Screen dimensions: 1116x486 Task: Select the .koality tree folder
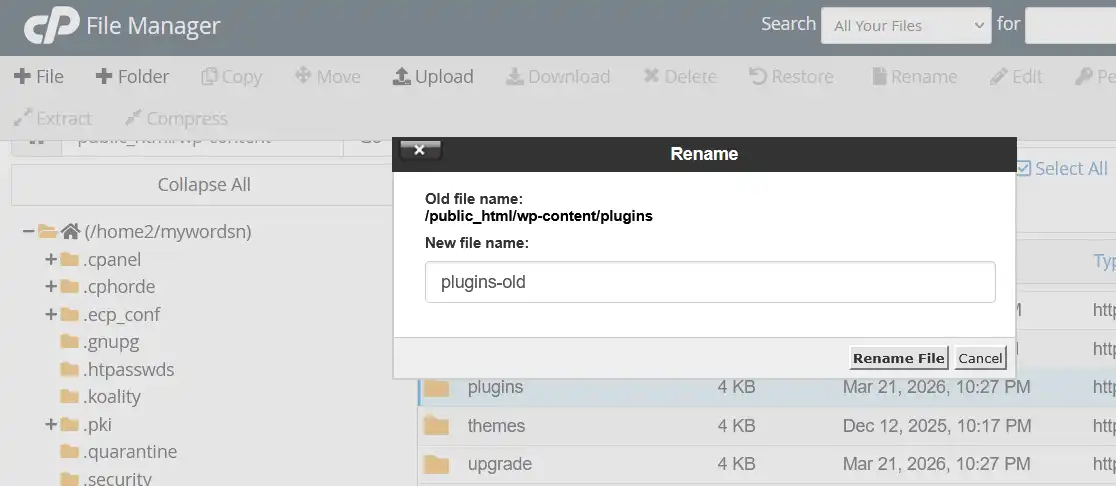112,396
